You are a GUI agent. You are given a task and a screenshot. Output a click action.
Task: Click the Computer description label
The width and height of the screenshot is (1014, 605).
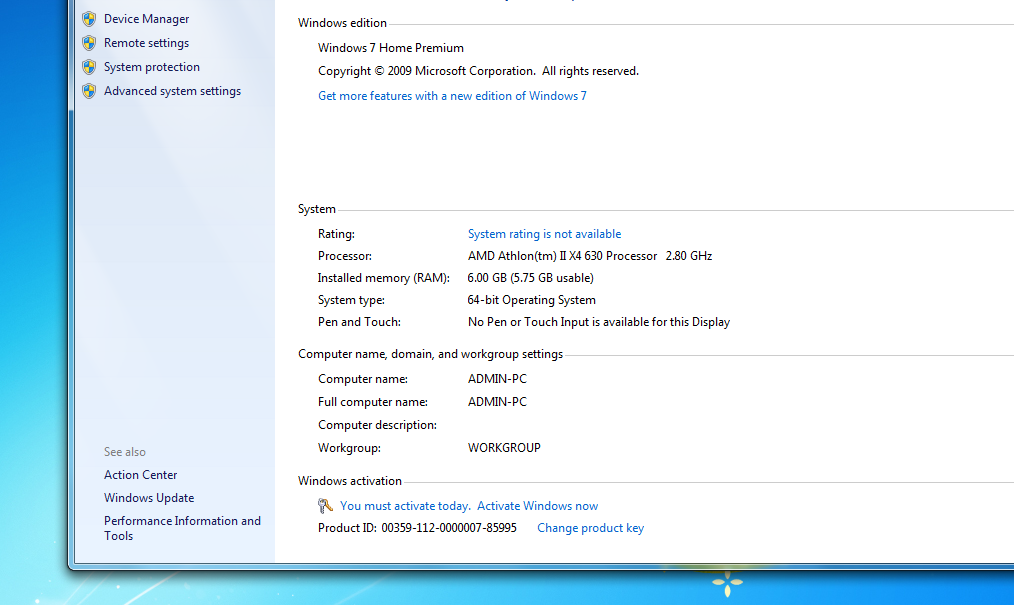(377, 425)
